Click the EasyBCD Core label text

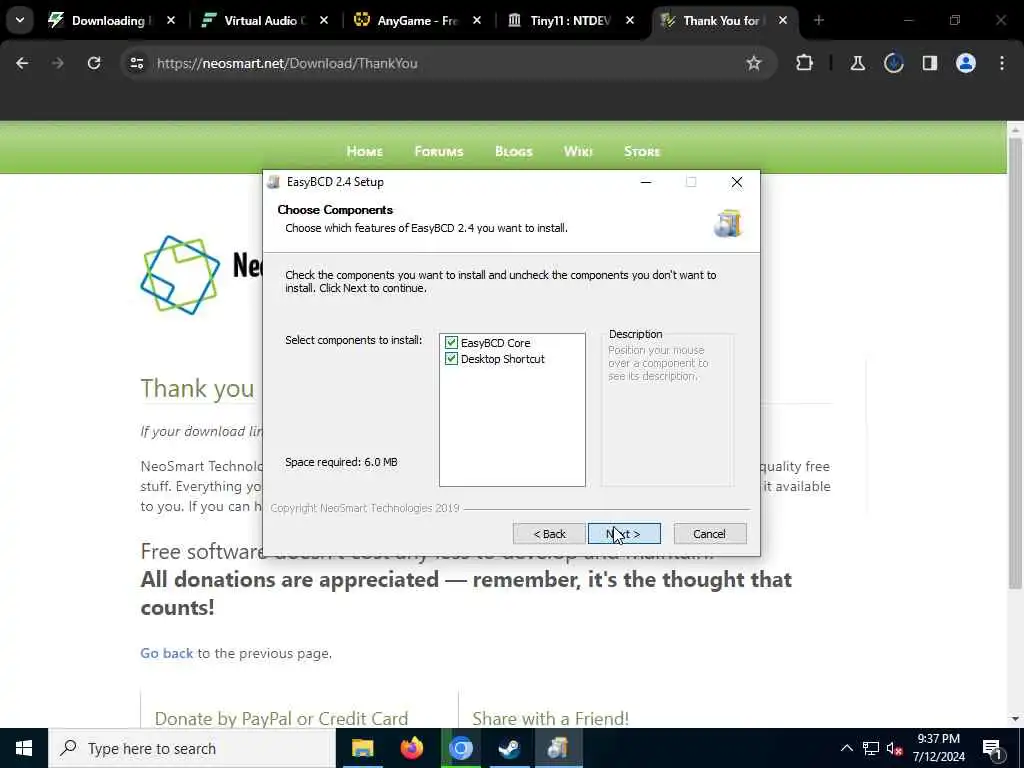click(495, 343)
